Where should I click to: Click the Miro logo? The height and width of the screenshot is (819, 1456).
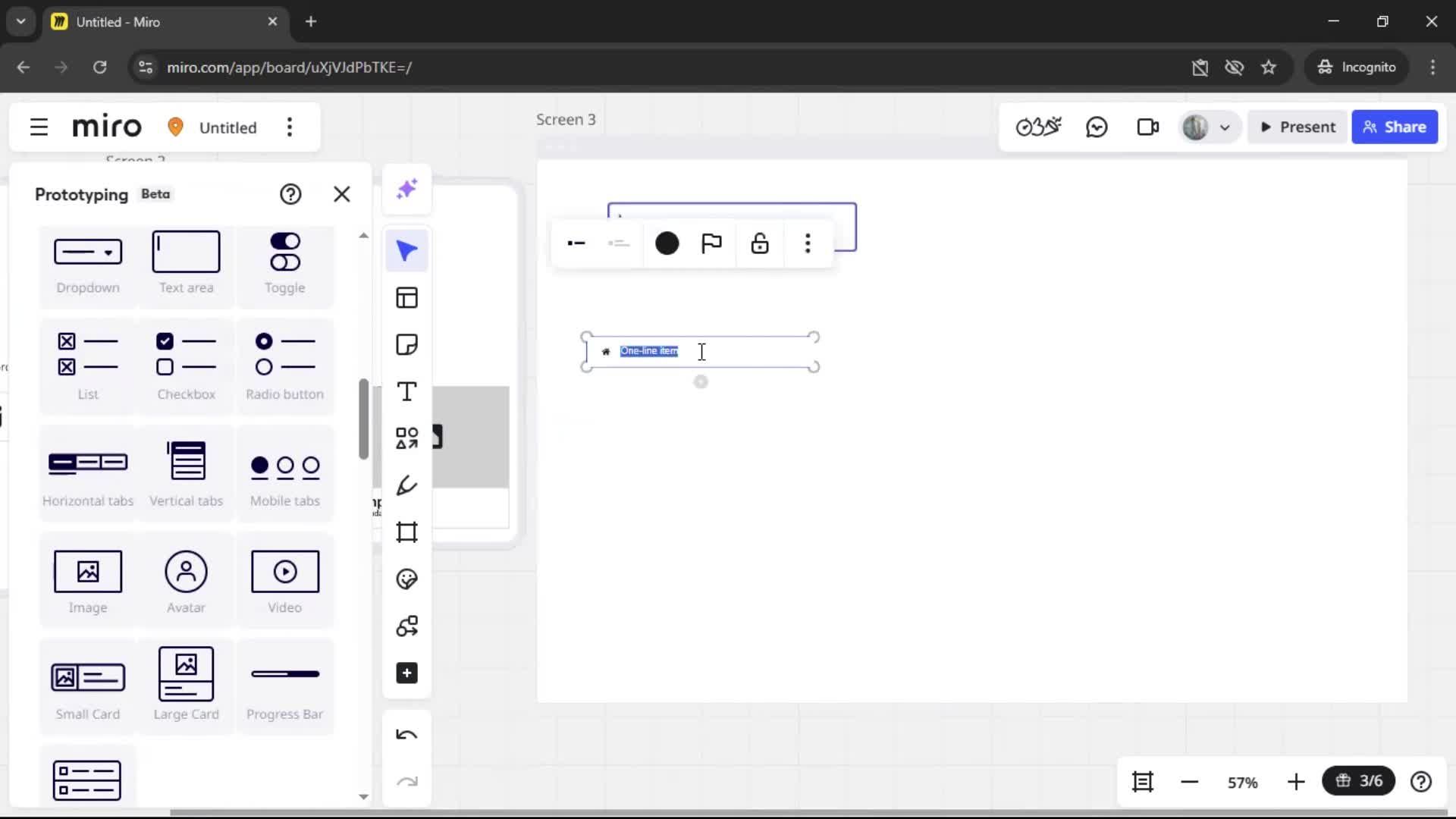107,127
